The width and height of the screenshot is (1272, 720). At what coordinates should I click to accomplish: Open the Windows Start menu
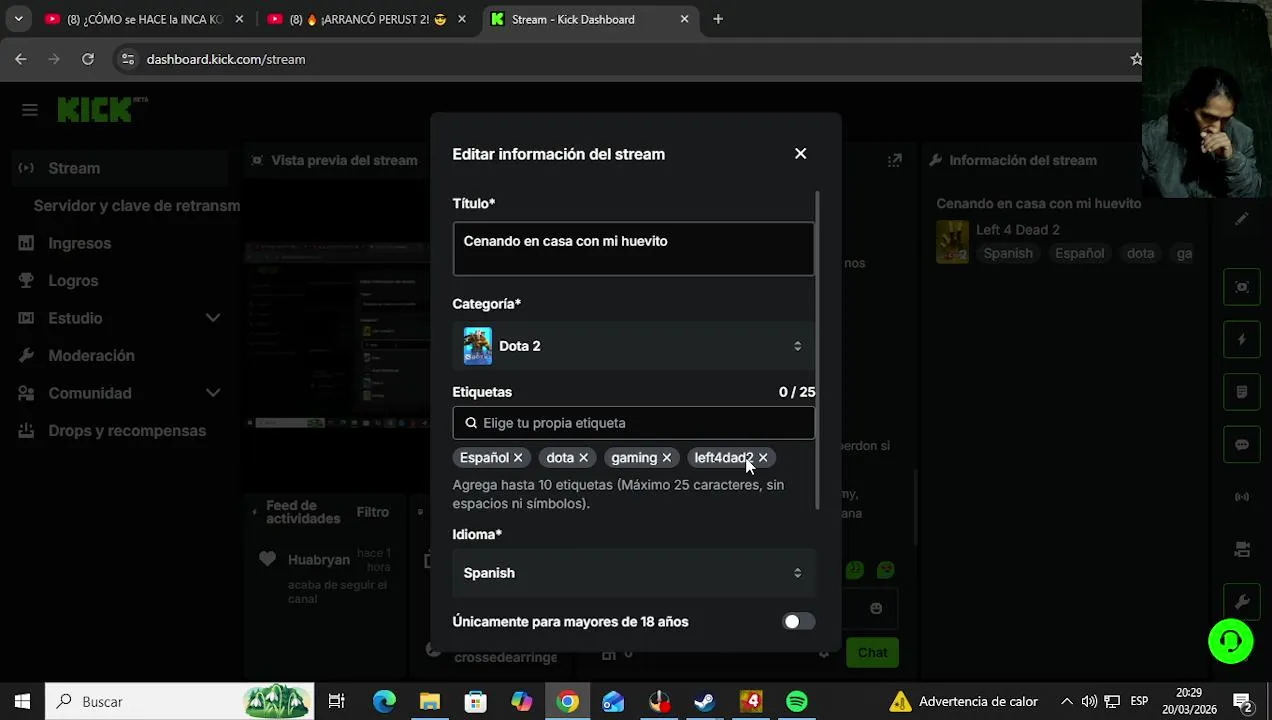coord(22,702)
